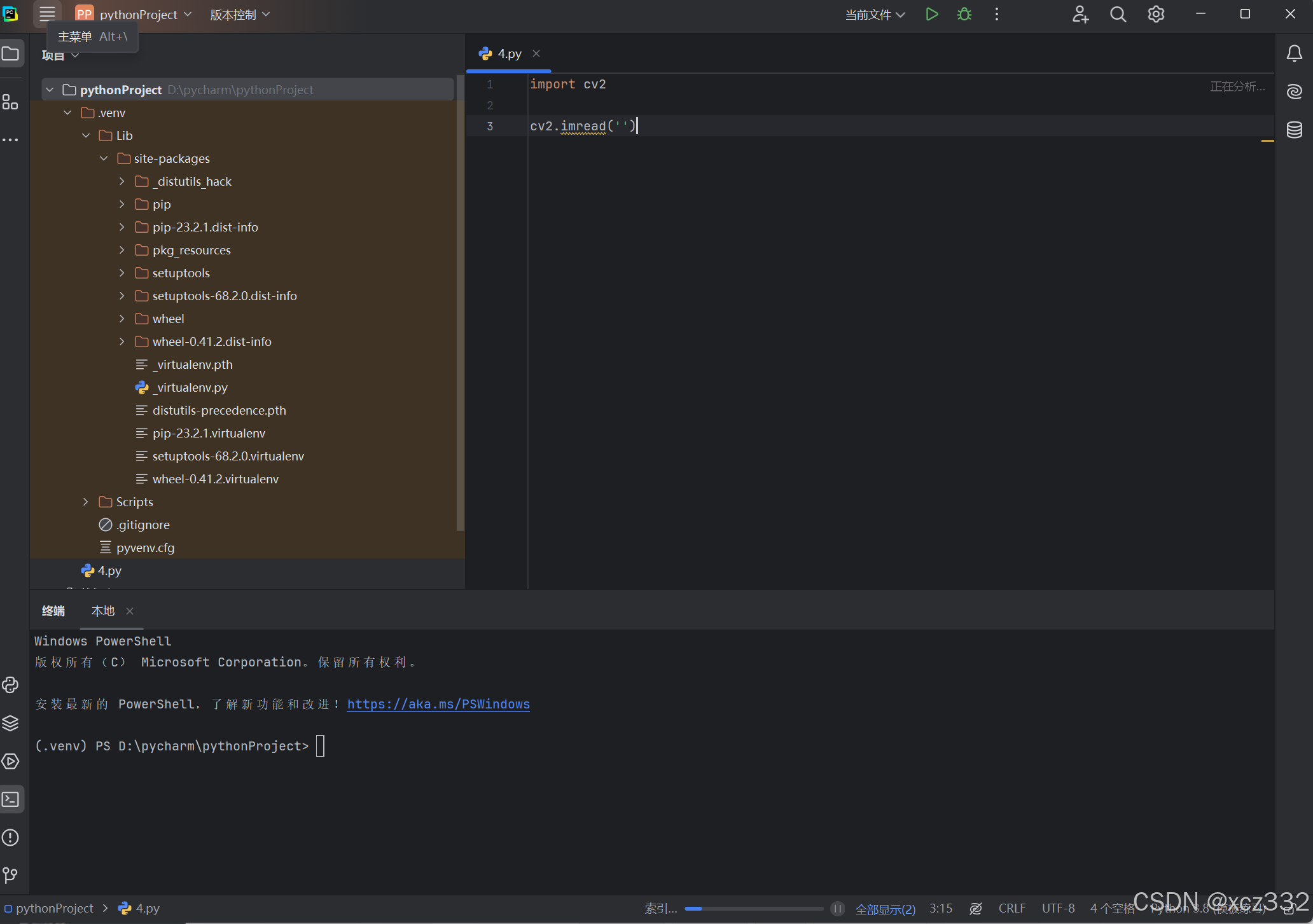Collapse the .venv folder
The image size is (1313, 924).
[67, 112]
